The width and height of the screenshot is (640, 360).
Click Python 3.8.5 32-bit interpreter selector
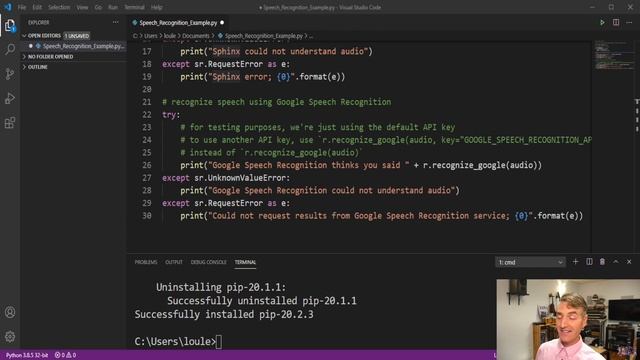click(27, 355)
